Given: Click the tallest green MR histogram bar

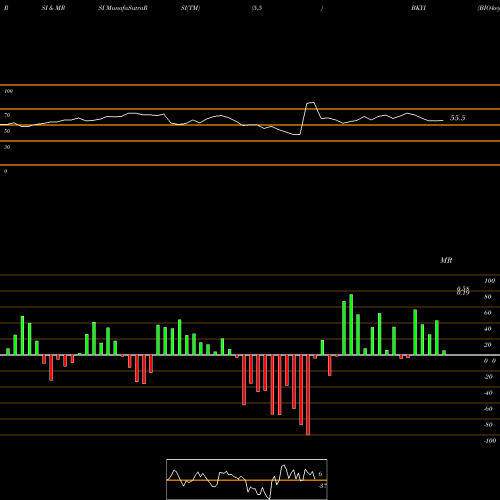Looking at the screenshot, I should coord(351,325).
